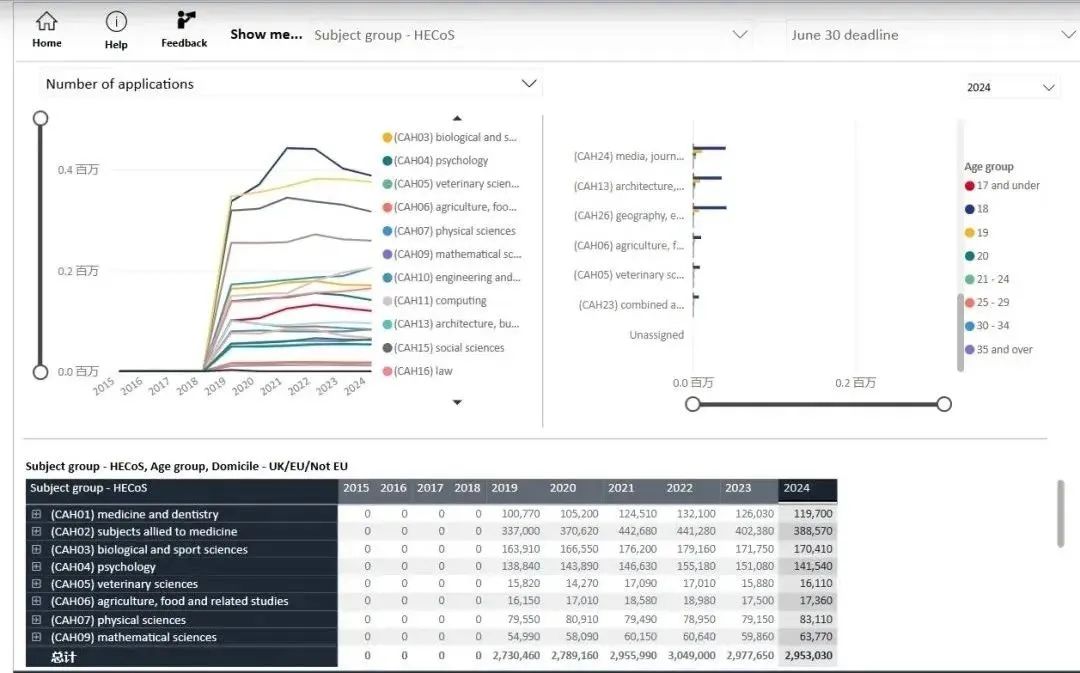Open the 2024 year selector

tap(1010, 87)
